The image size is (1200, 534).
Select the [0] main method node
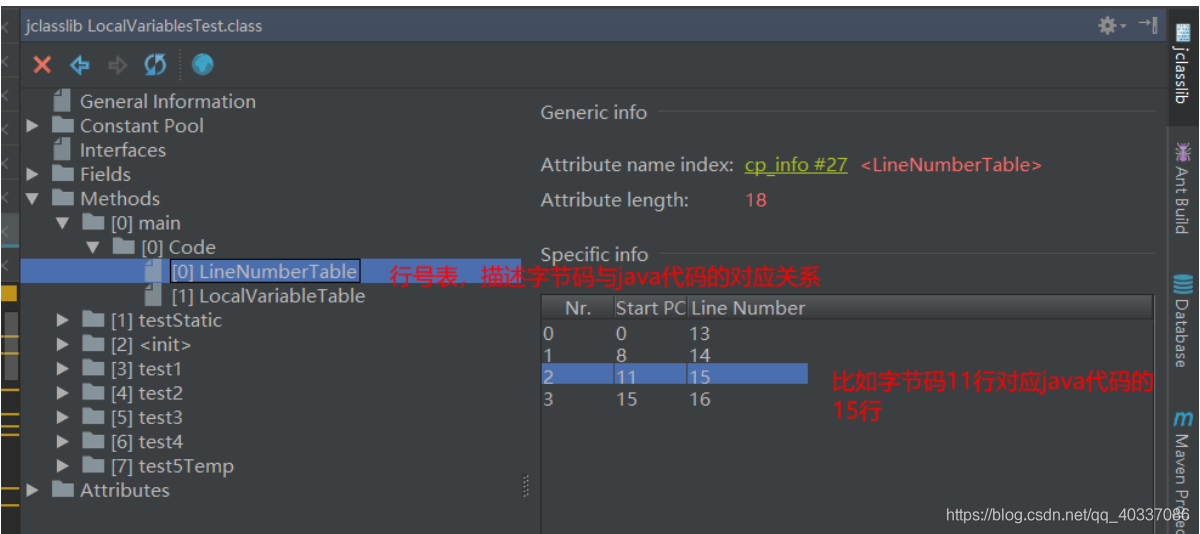tap(145, 223)
